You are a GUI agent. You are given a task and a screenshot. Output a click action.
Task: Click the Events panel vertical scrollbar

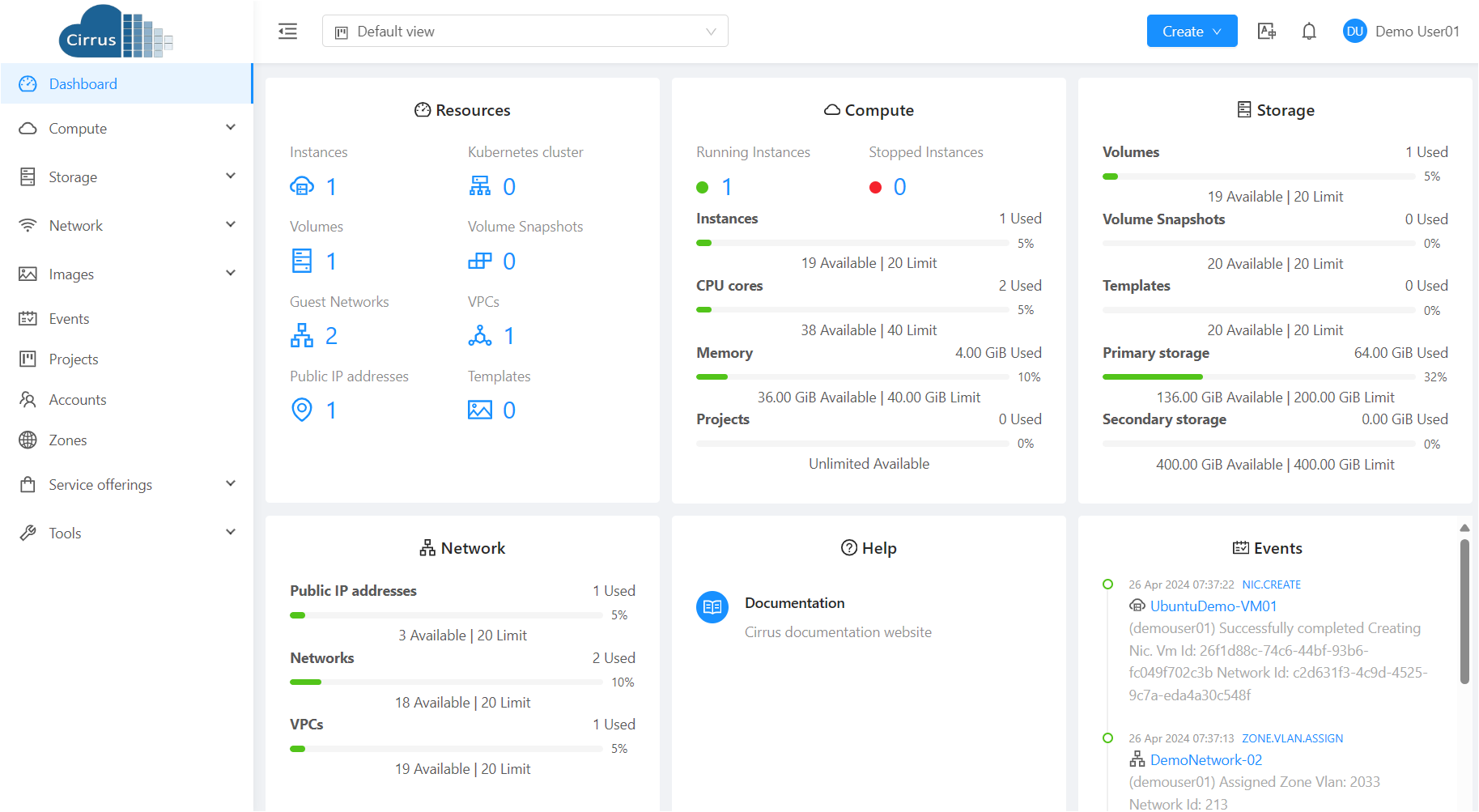point(1464,612)
